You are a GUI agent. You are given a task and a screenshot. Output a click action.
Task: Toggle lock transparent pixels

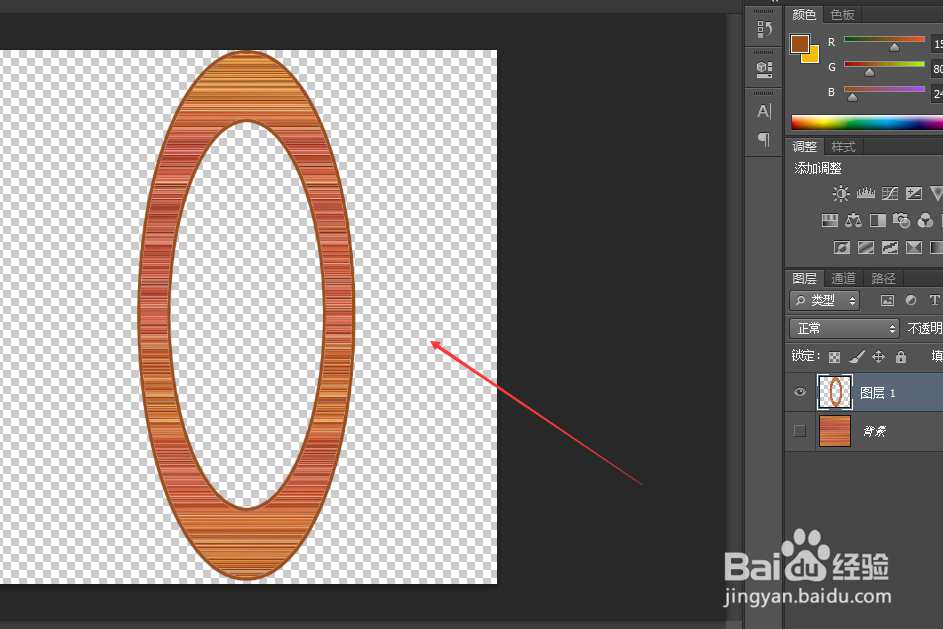pos(834,357)
